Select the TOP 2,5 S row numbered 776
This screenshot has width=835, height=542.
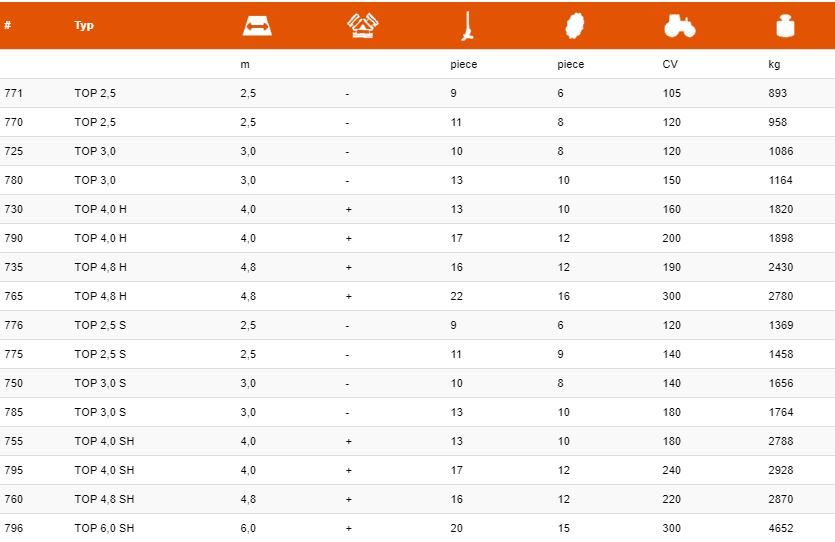point(100,325)
